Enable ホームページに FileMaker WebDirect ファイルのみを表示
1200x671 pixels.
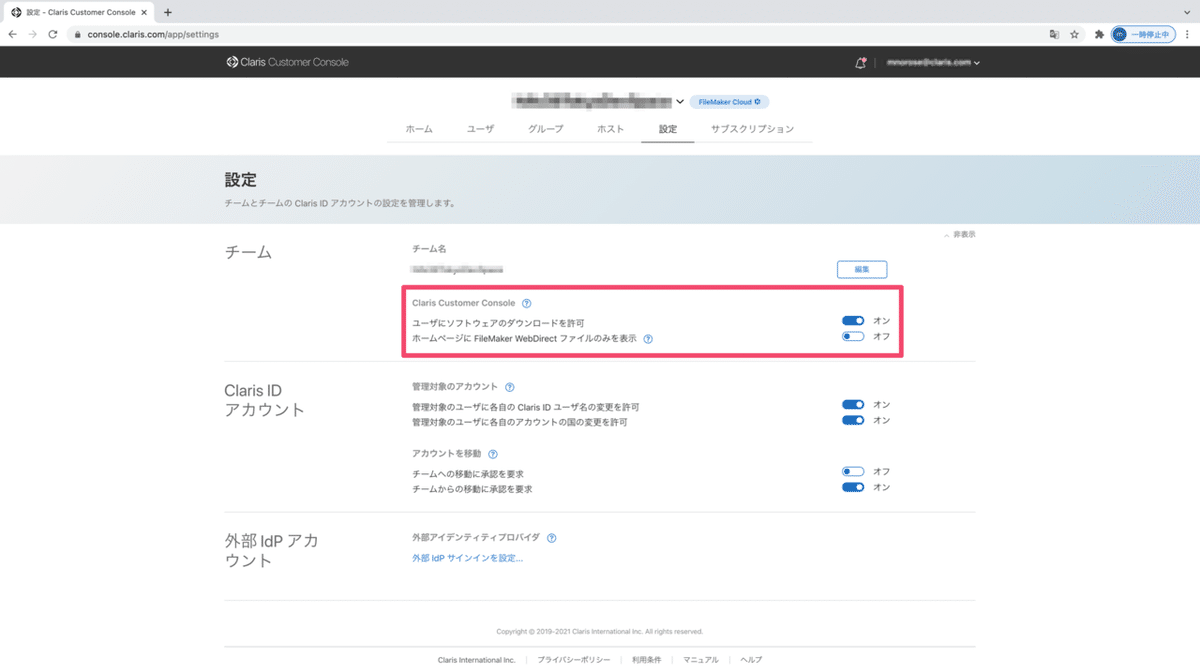pos(853,336)
